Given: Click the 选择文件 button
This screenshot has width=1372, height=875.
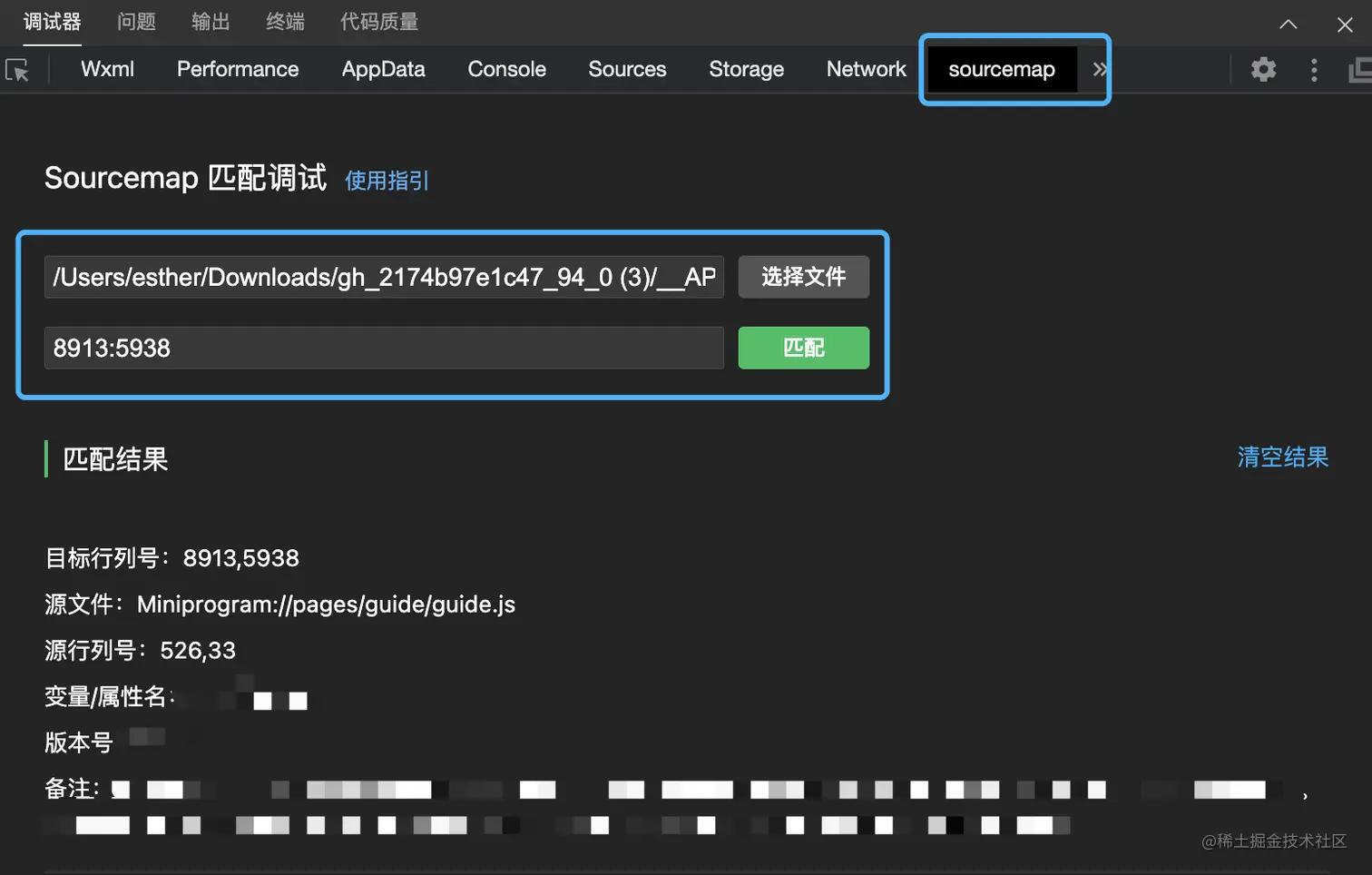Looking at the screenshot, I should coord(803,277).
